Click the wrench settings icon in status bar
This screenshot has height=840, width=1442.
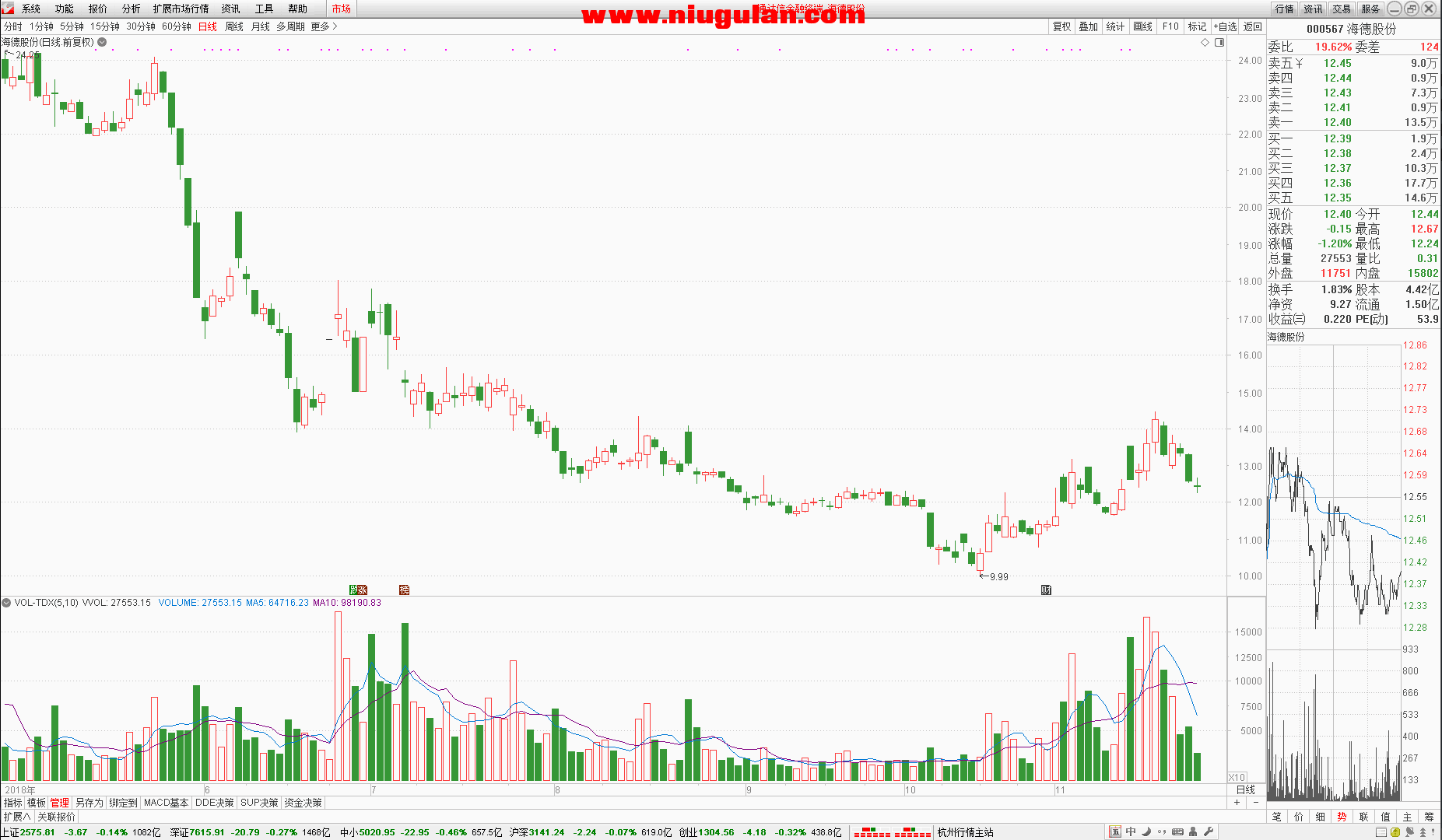(x=1209, y=832)
